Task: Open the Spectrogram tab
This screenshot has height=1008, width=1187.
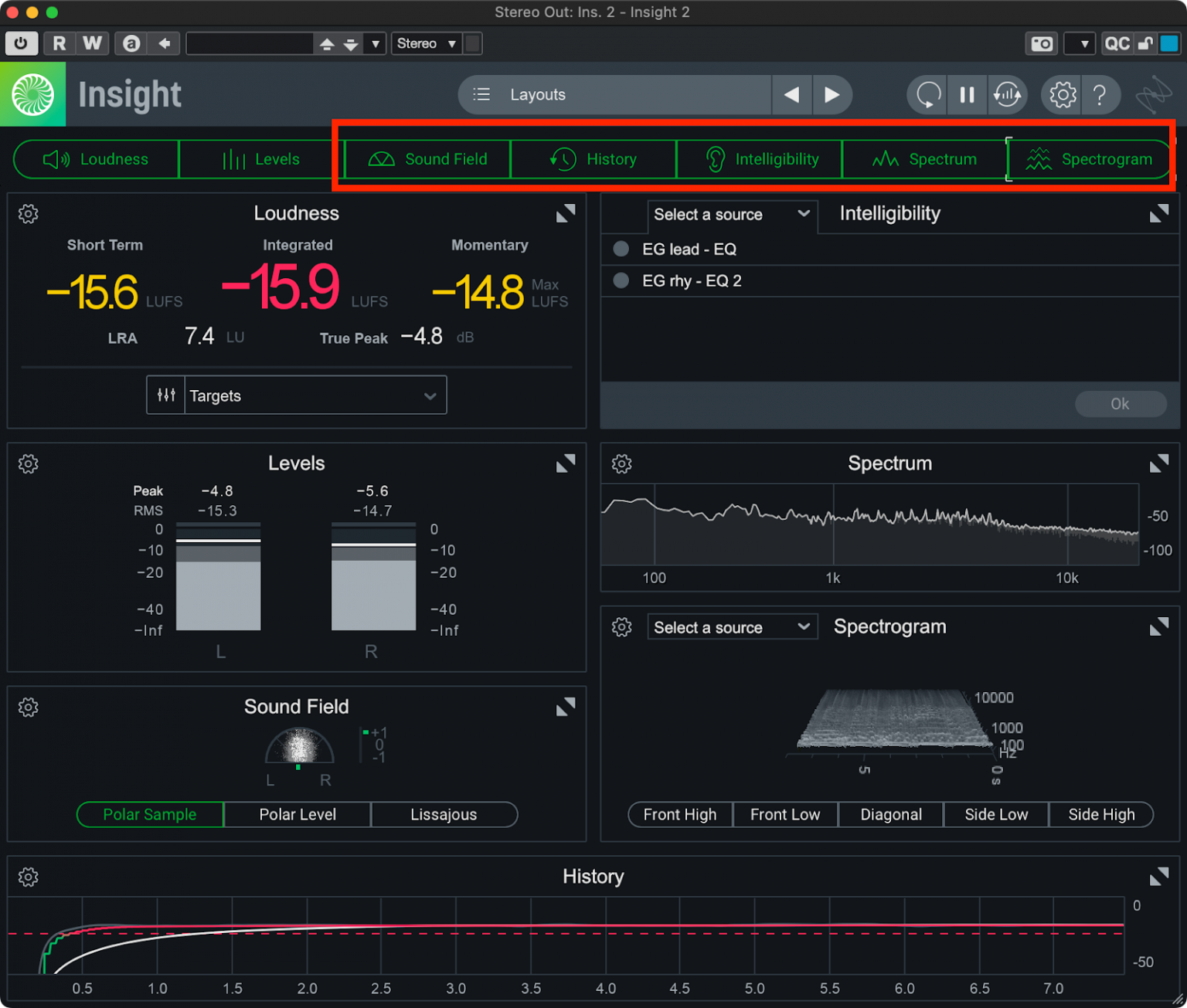Action: click(1089, 159)
